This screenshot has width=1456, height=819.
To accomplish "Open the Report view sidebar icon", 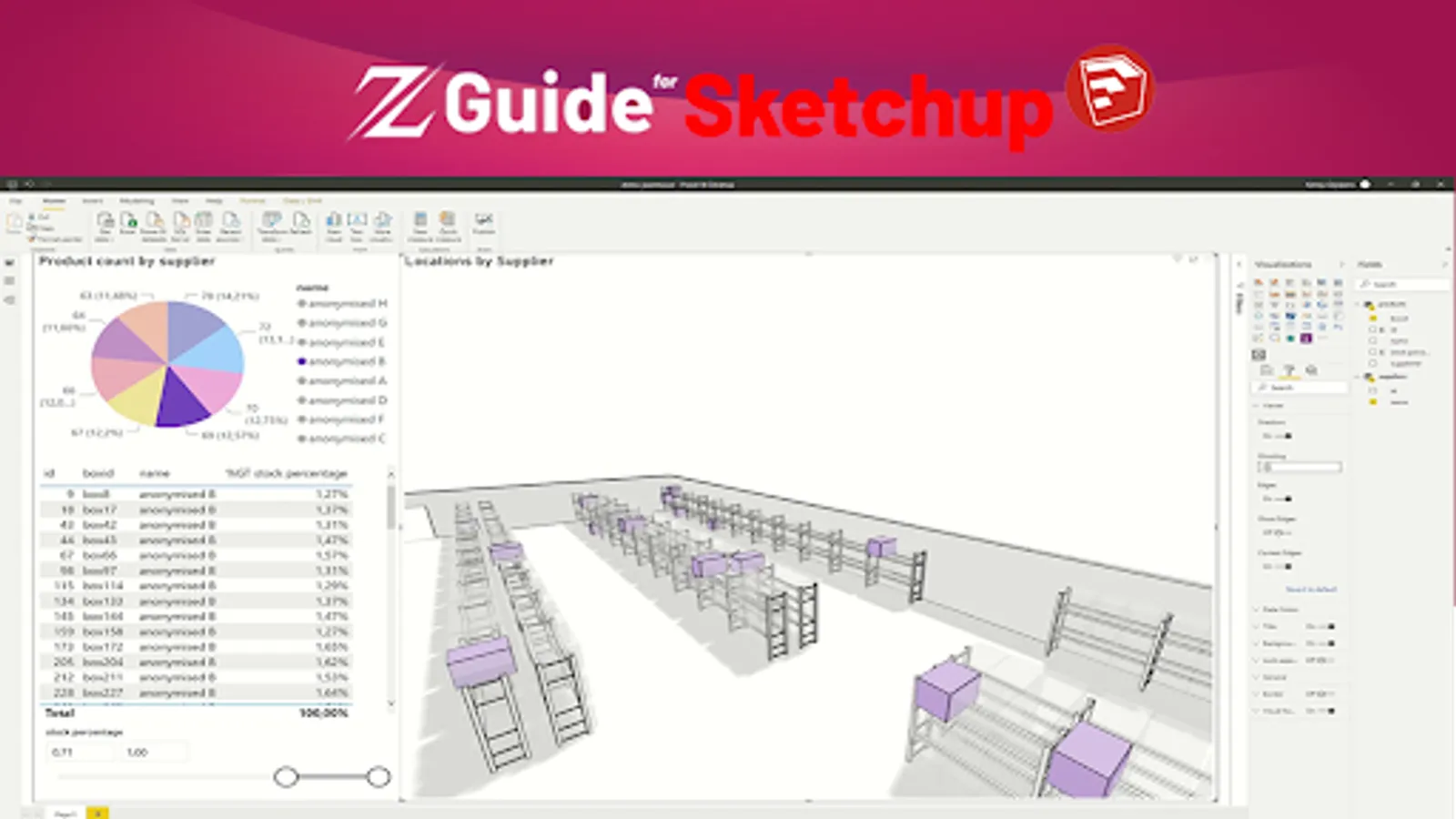I will click(x=10, y=263).
